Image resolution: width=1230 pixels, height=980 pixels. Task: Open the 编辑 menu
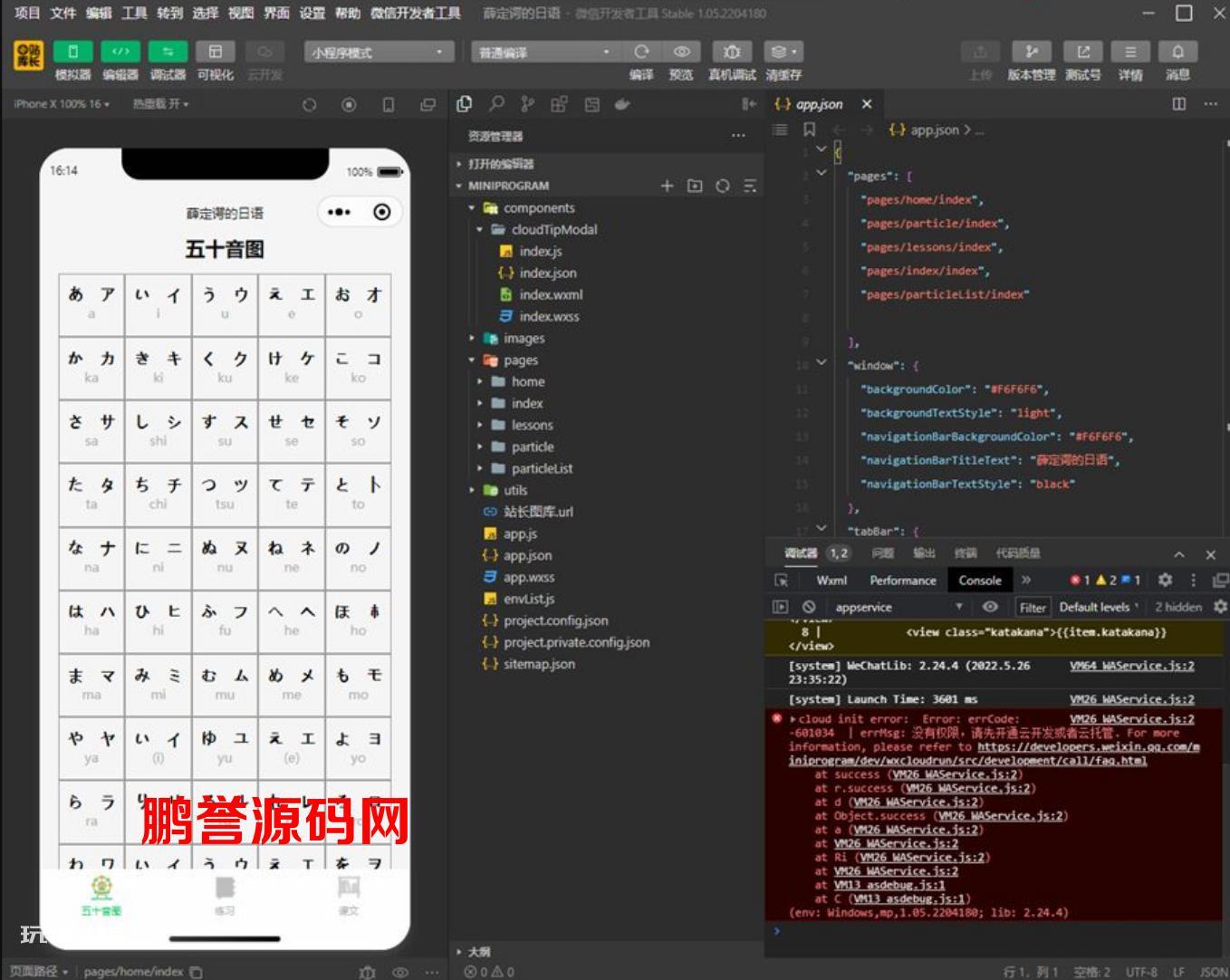click(x=99, y=13)
